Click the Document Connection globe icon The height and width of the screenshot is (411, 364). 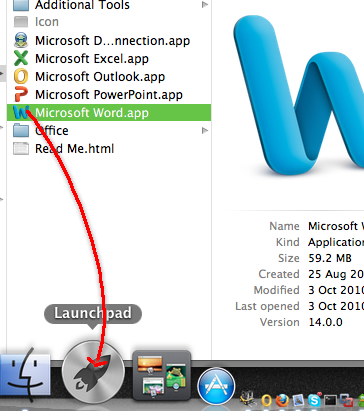(x=21, y=40)
